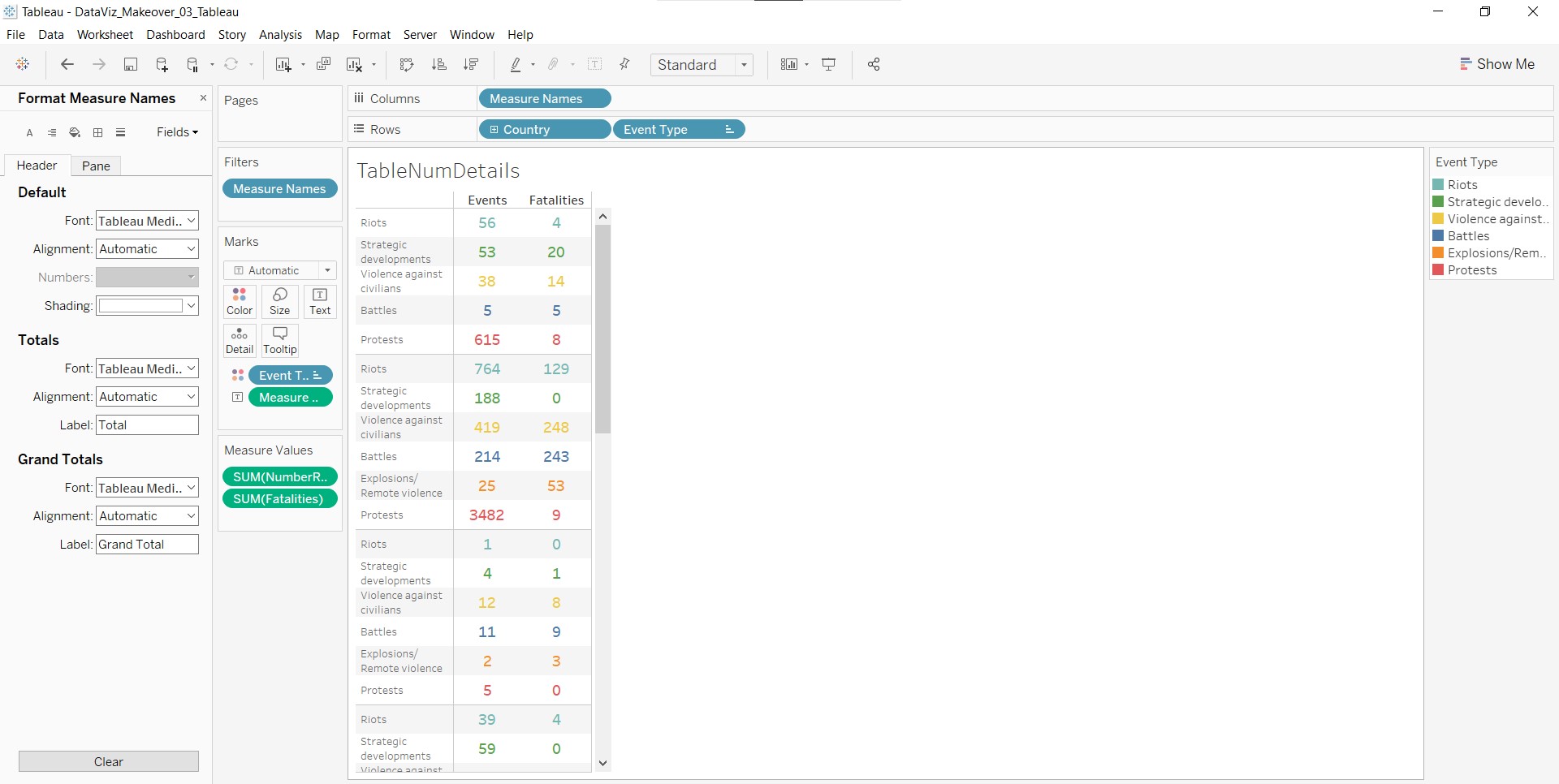This screenshot has height=784, width=1559.
Task: Switch to the Pane tab
Action: click(96, 166)
